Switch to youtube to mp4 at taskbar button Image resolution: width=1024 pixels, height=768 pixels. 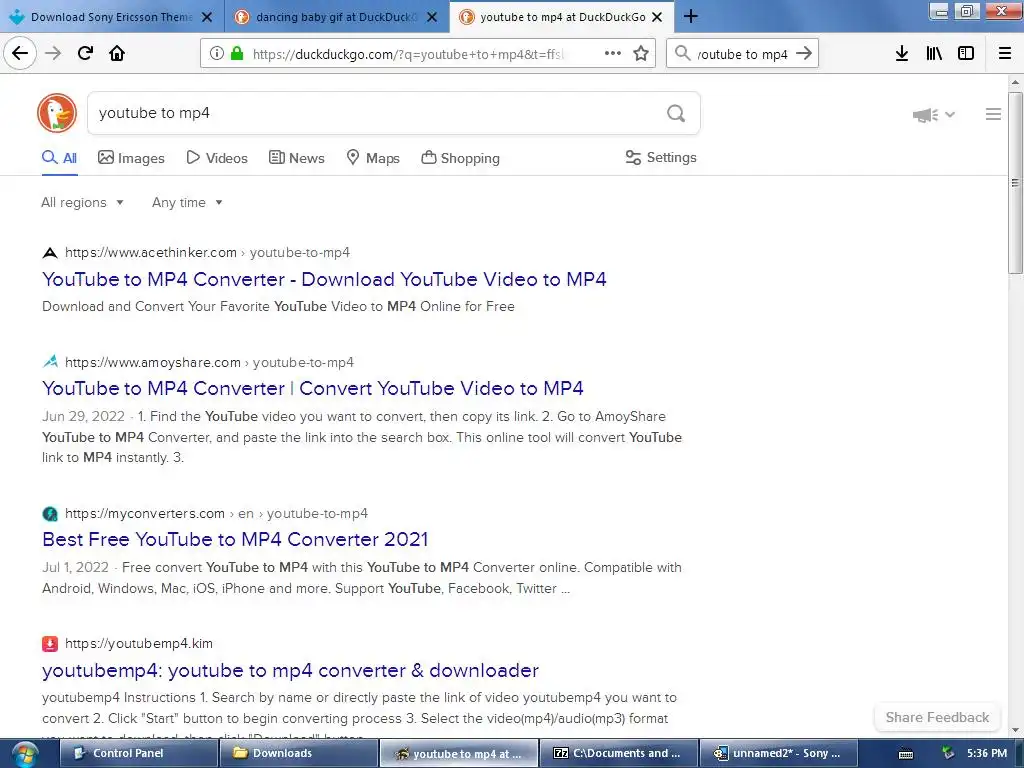[458, 754]
